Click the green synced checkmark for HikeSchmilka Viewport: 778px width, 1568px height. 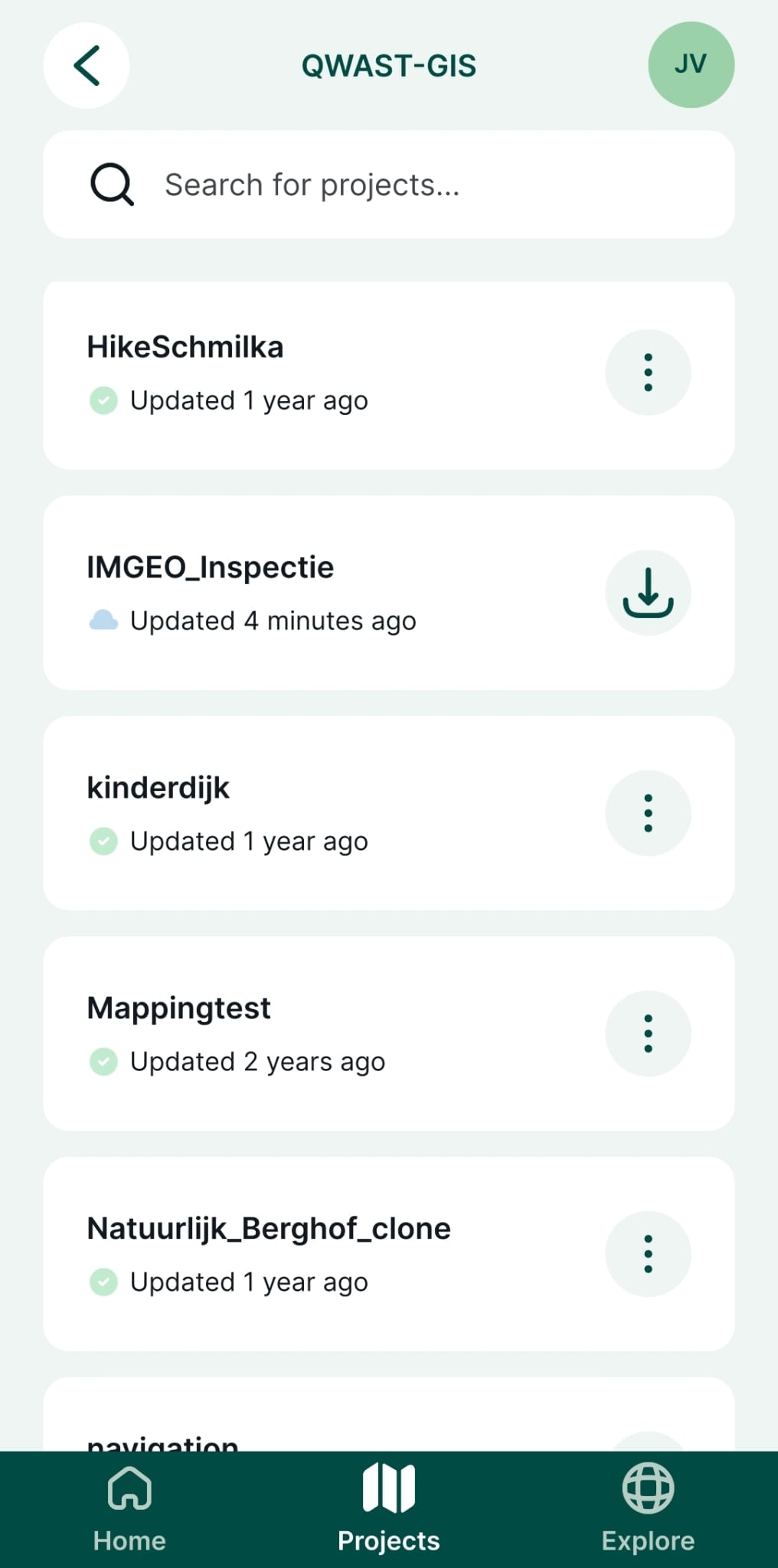pyautogui.click(x=103, y=400)
